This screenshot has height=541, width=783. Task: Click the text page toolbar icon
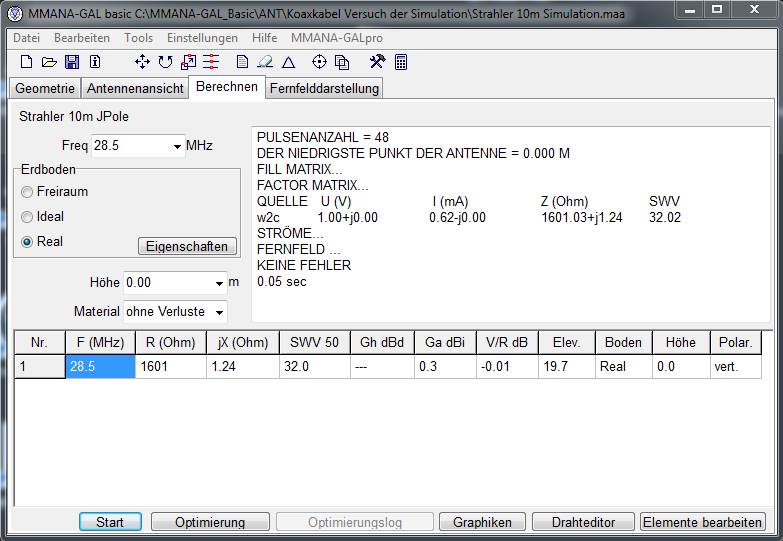point(242,62)
